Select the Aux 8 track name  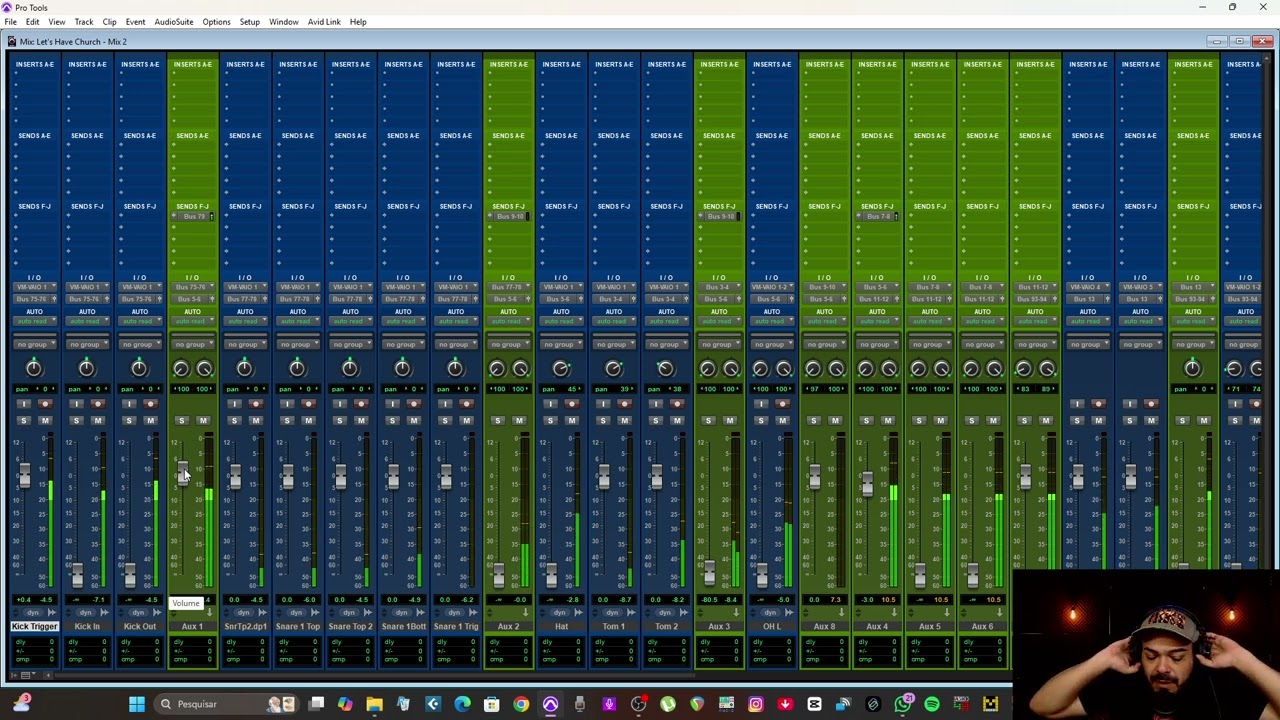(x=824, y=627)
